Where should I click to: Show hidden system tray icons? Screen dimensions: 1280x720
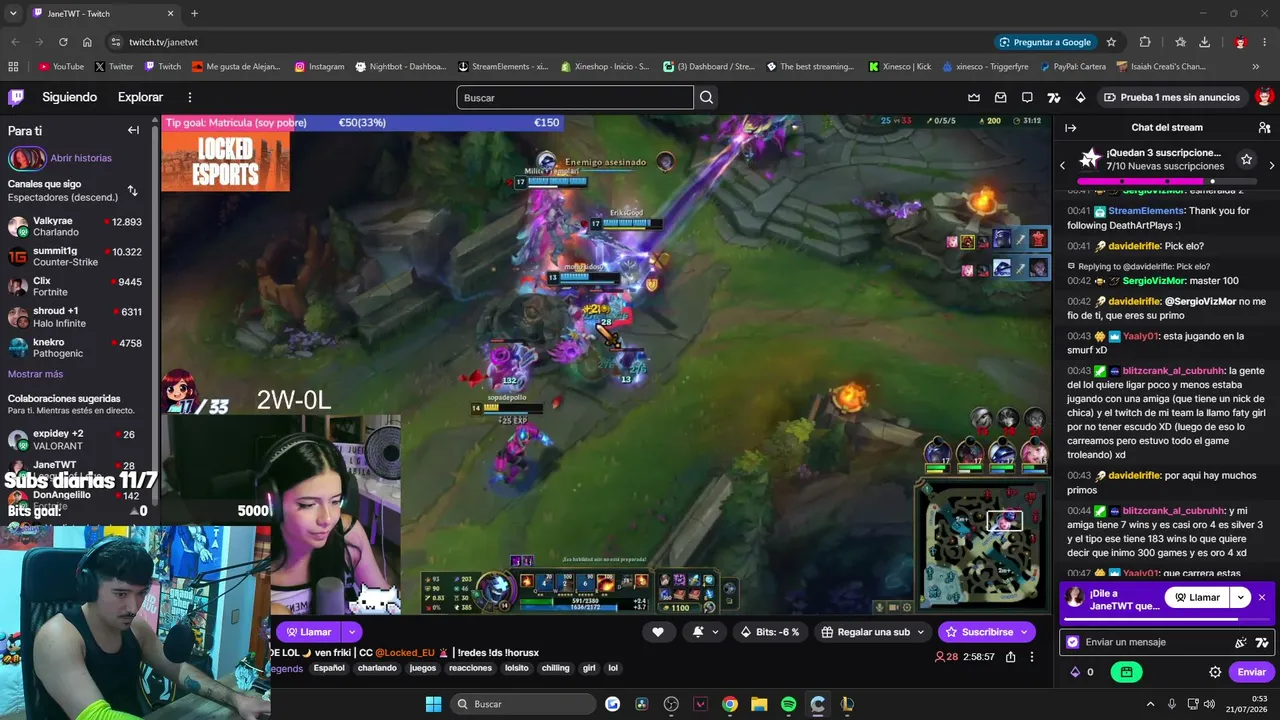(x=1150, y=704)
